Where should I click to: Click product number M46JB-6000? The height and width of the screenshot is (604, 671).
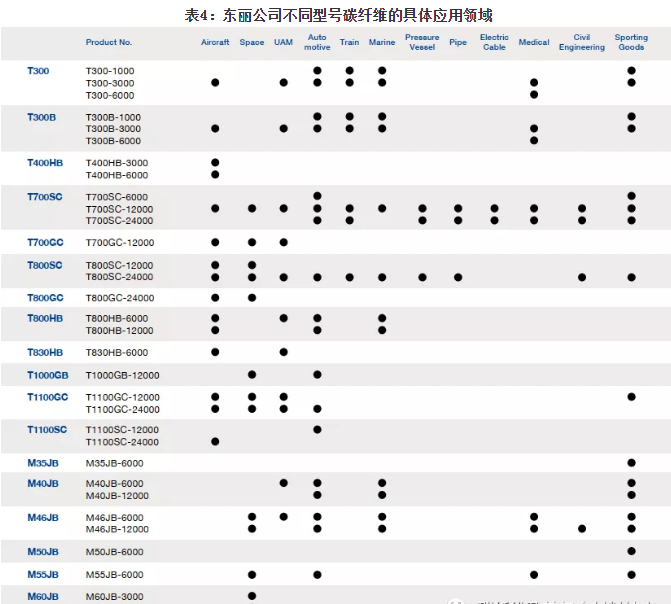coord(114,518)
